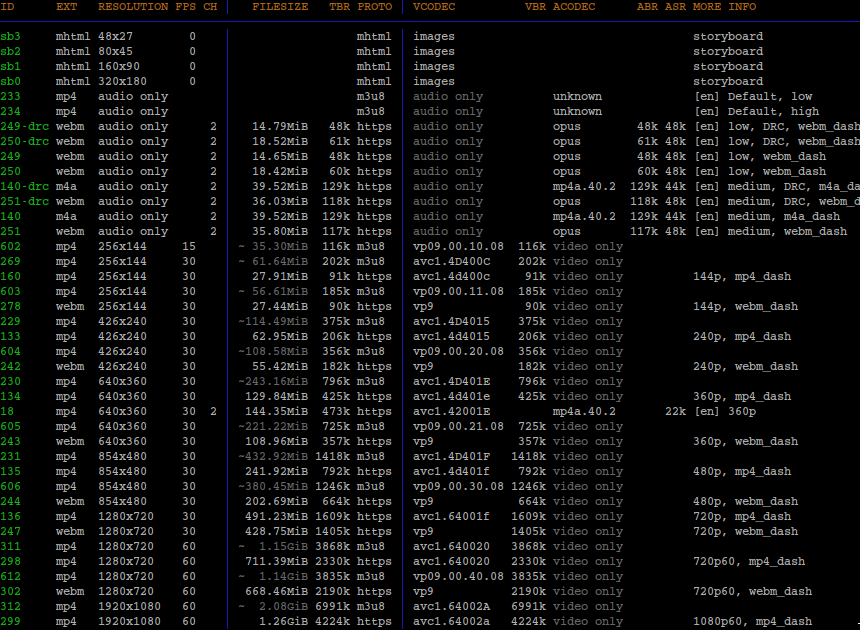Select format ID 312

10,606
